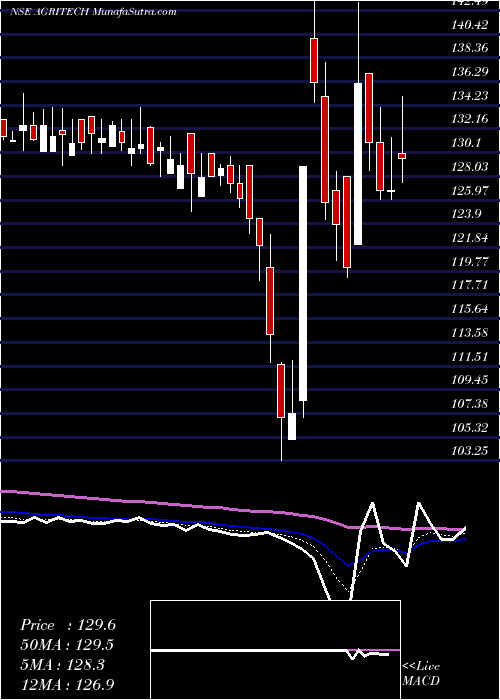This screenshot has height=700, width=500.
Task: Click the 5MA : 128.3 readout
Action: point(62,664)
